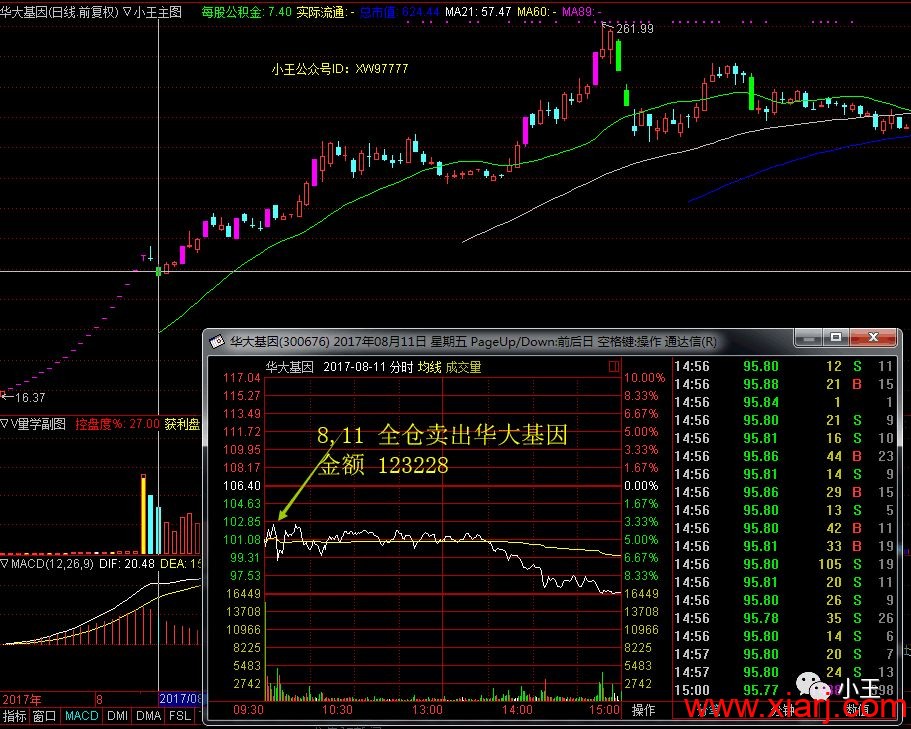Screen dimensions: 911x729
Task: Click the popup window's title bar icon
Action: pos(217,342)
